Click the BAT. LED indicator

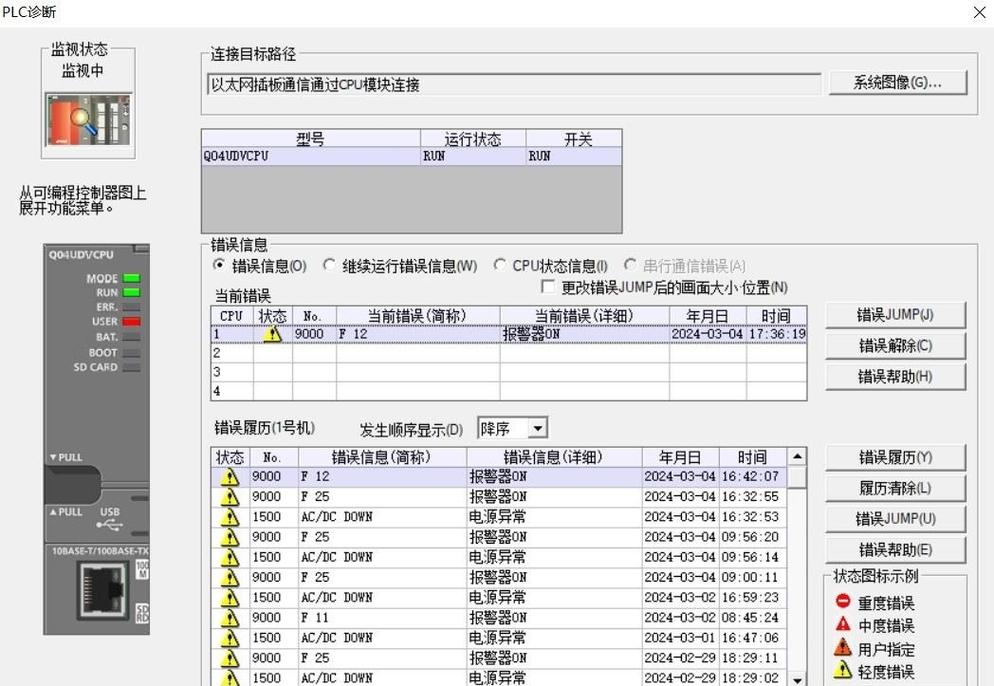pos(132,337)
